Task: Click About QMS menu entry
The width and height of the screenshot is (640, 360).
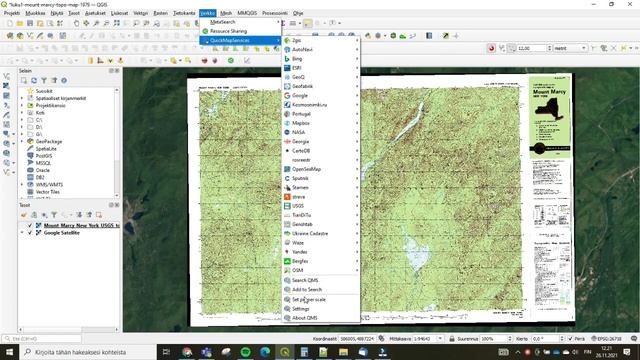Action: pyautogui.click(x=321, y=318)
